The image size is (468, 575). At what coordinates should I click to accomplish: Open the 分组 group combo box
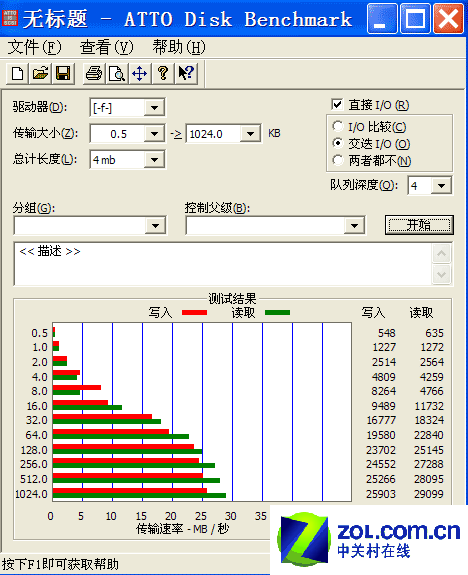90,226
